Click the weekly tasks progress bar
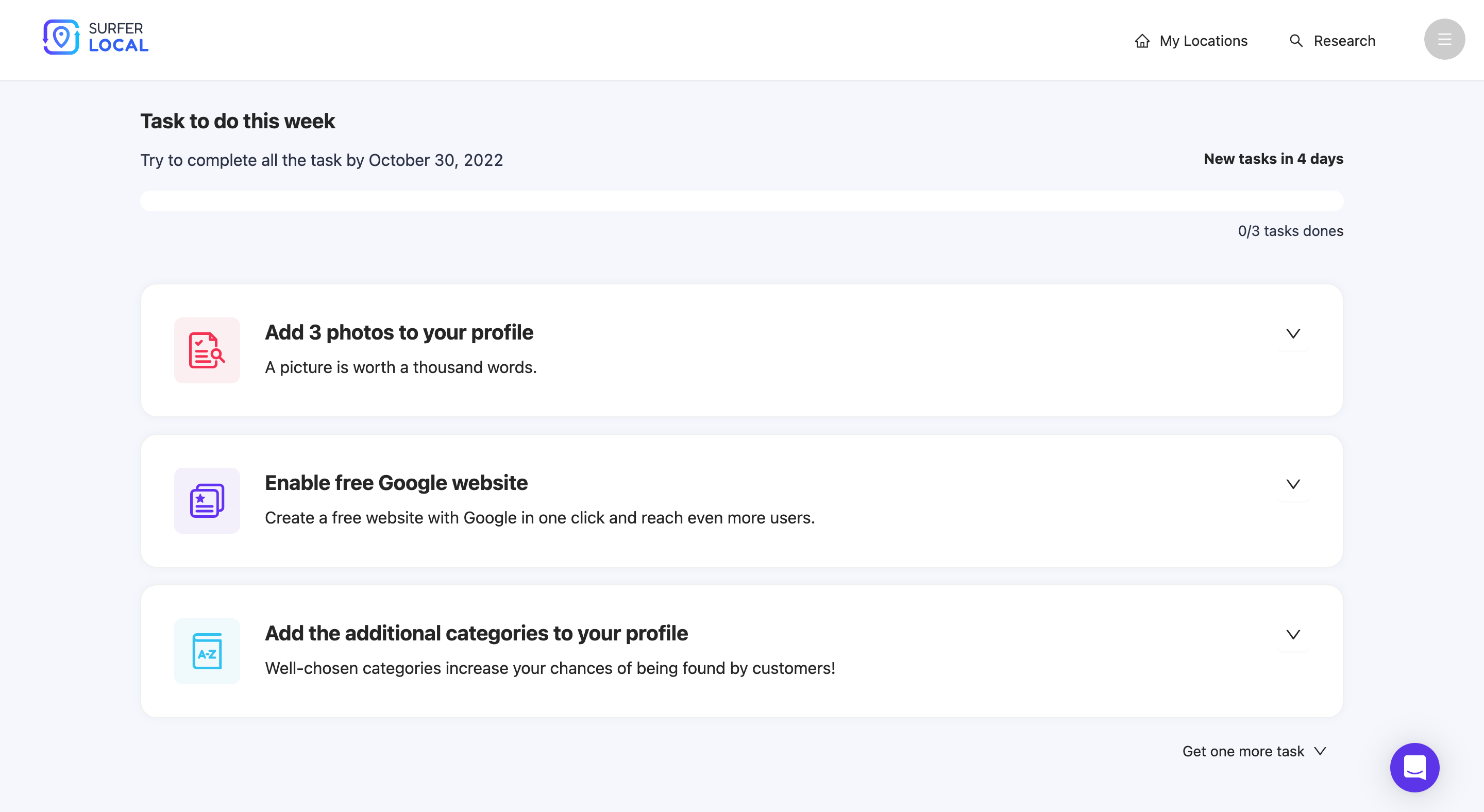The image size is (1484, 812). coord(741,201)
